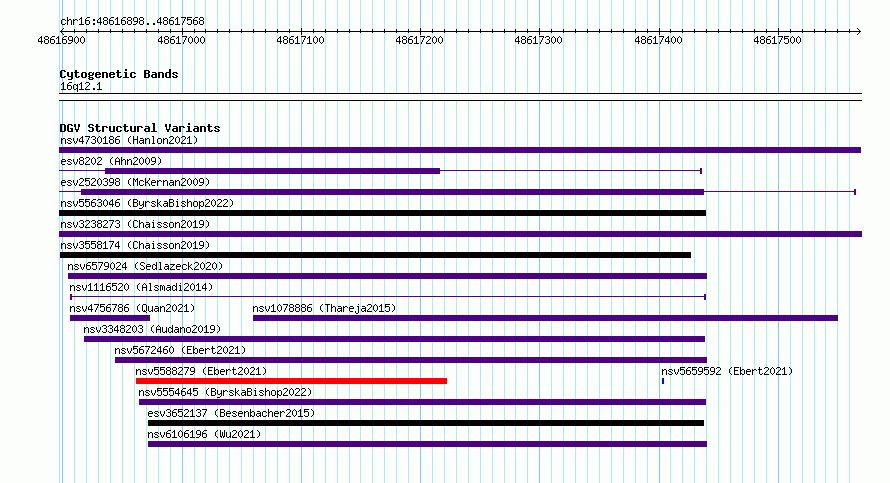
Task: Select the esv2520398 purple variant bar
Action: coord(392,192)
